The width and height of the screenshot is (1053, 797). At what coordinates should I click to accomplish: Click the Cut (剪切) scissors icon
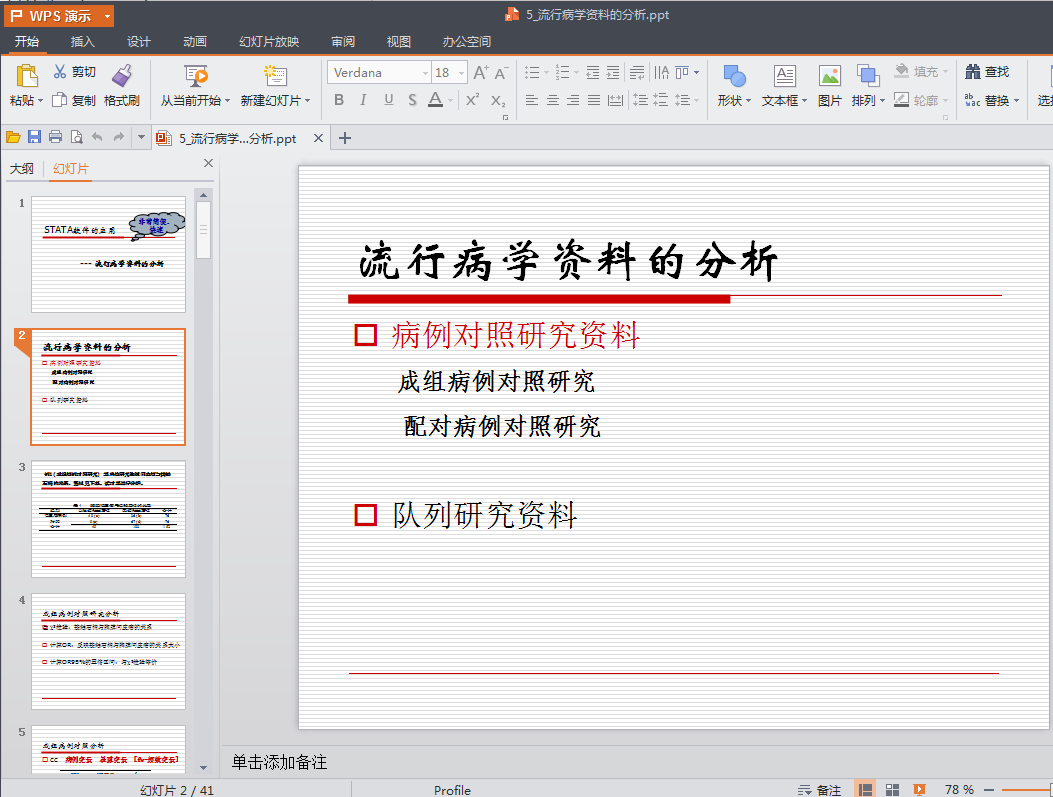[x=60, y=71]
